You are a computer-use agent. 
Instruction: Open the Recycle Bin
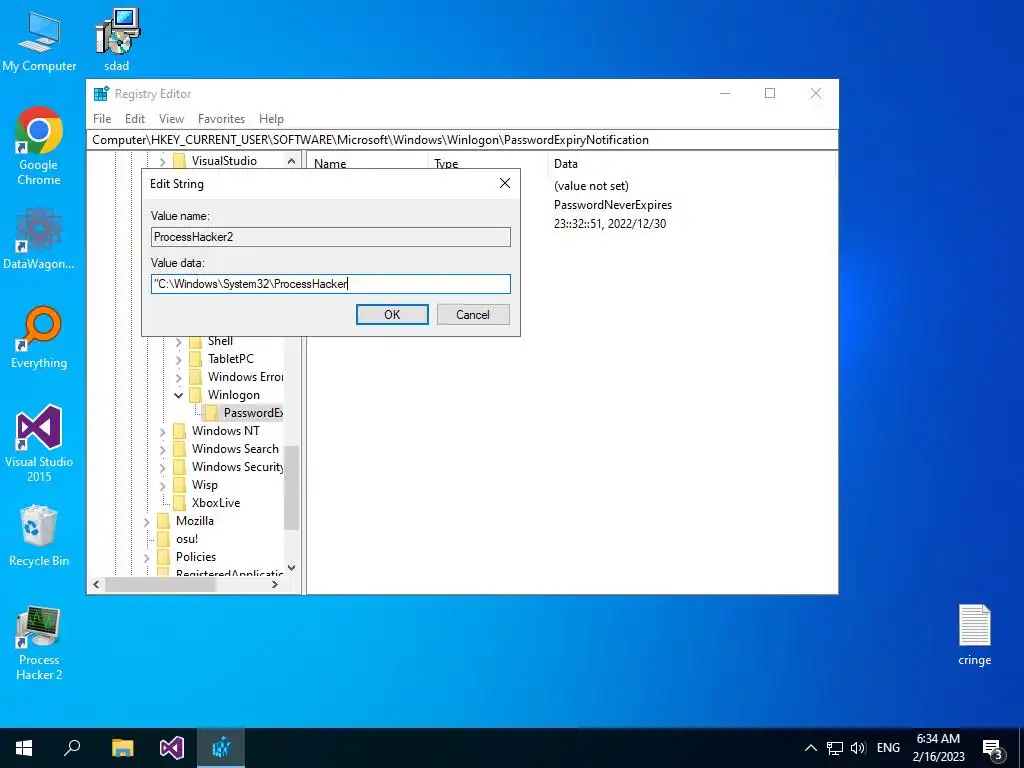(39, 536)
